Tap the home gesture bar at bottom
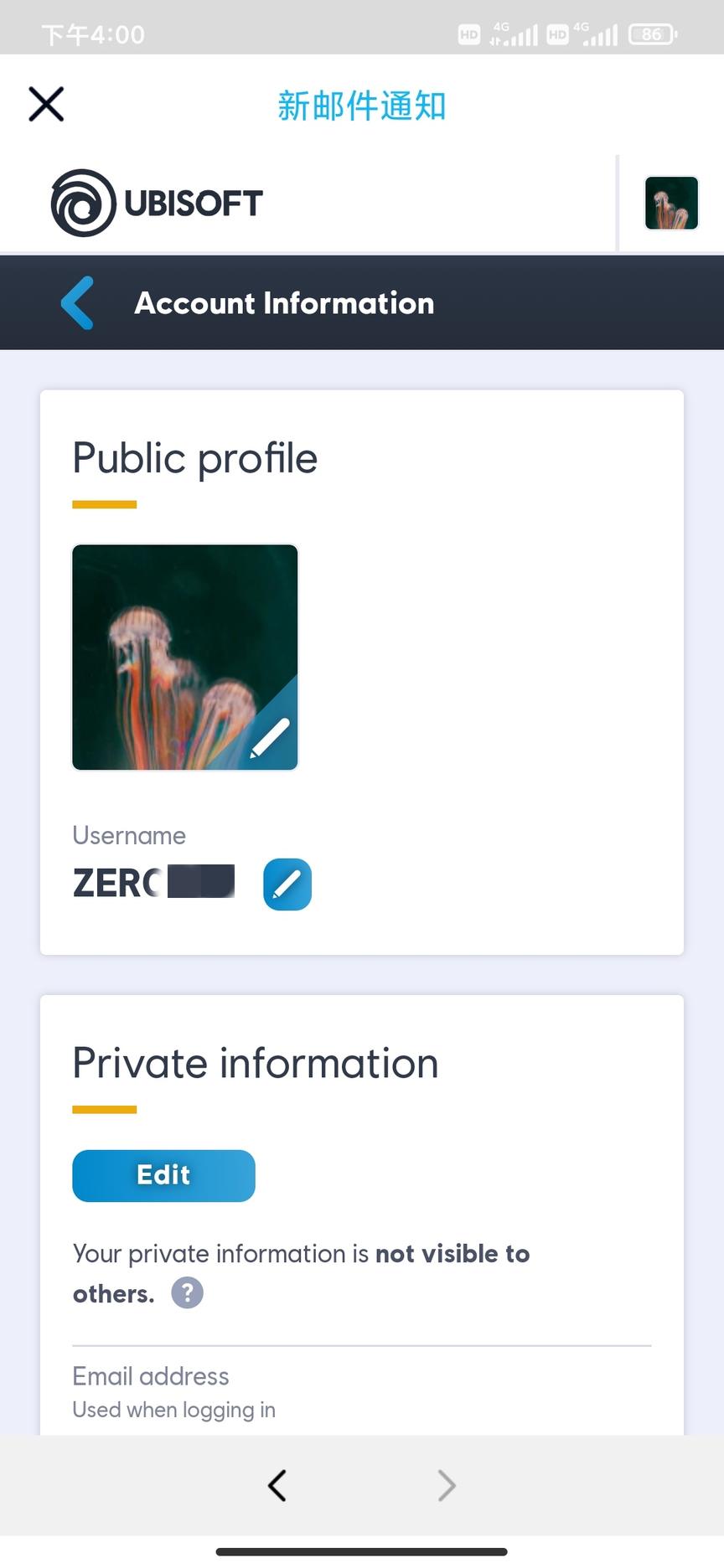 (362, 1551)
